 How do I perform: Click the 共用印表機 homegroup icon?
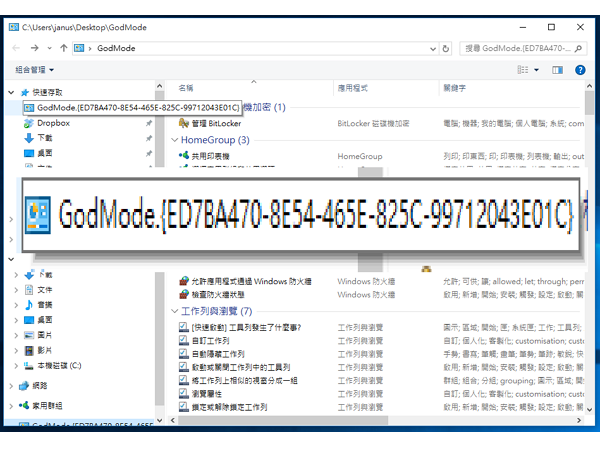[x=184, y=155]
